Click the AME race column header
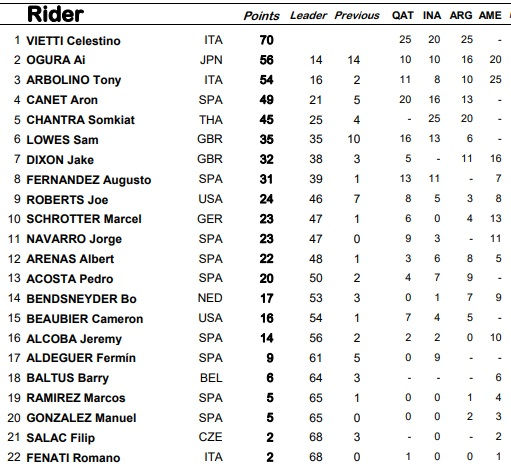 click(x=490, y=15)
